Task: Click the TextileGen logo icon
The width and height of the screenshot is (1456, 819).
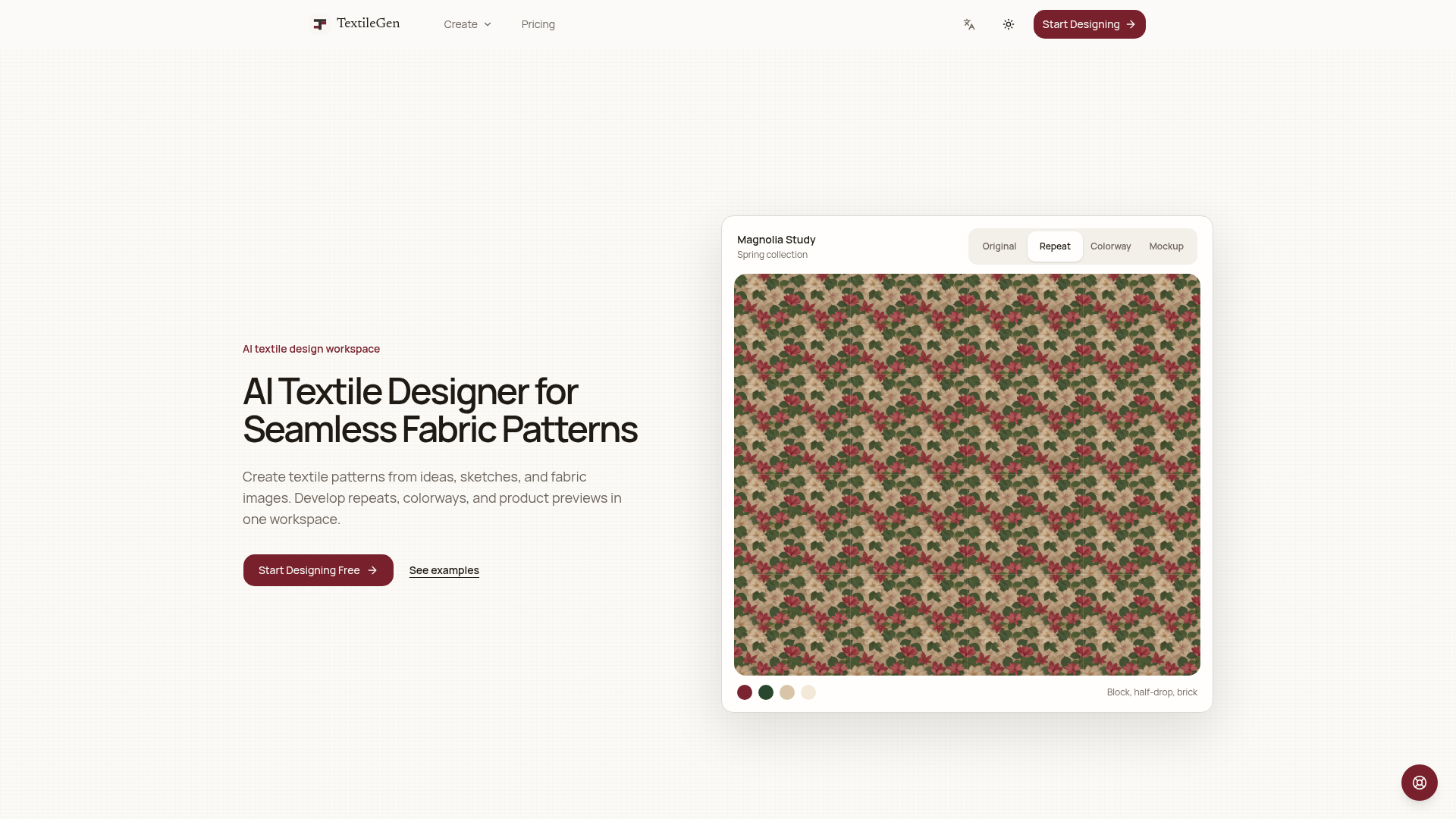Action: (x=320, y=24)
